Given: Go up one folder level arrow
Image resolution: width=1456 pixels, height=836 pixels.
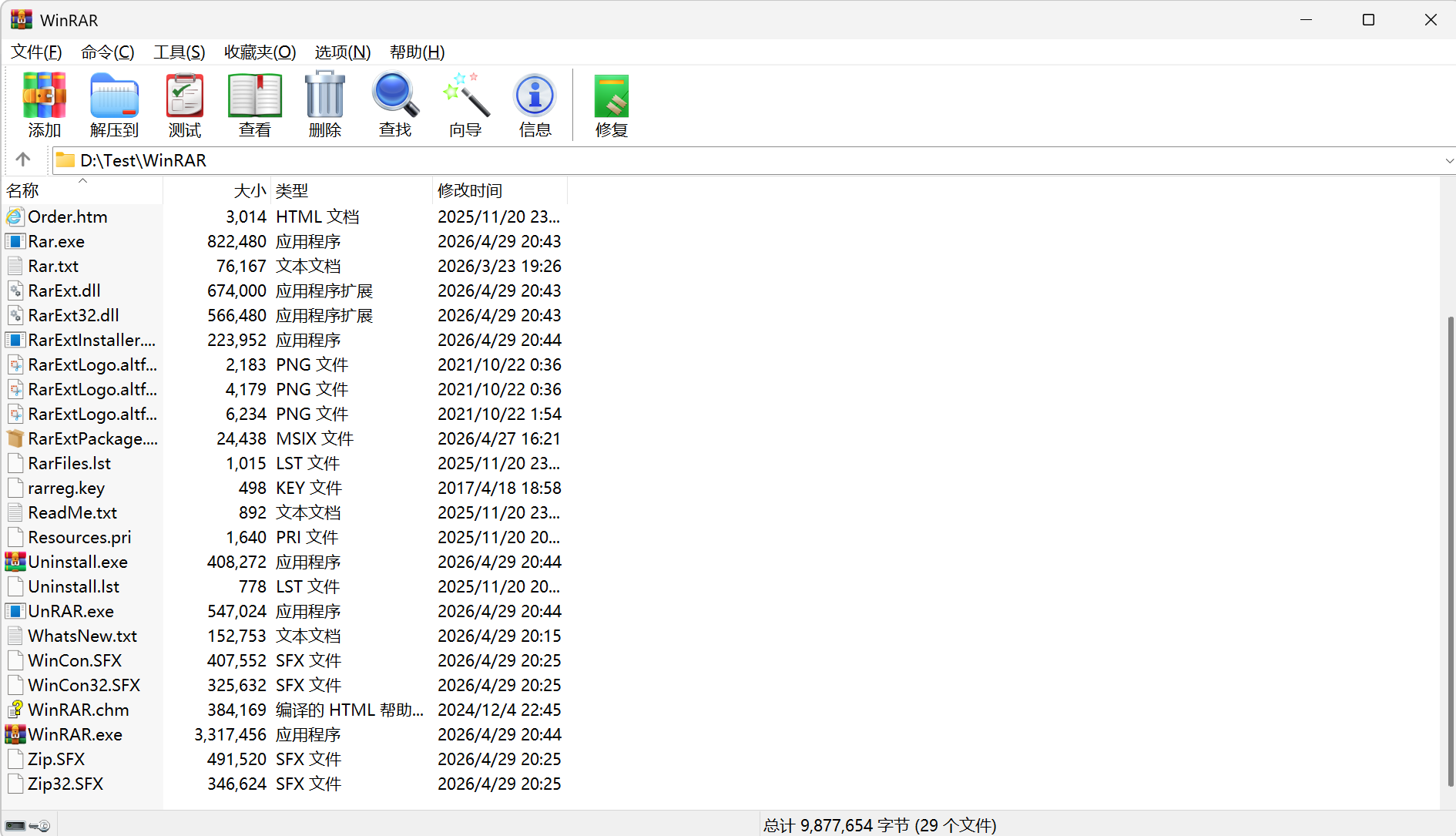Looking at the screenshot, I should pos(23,159).
